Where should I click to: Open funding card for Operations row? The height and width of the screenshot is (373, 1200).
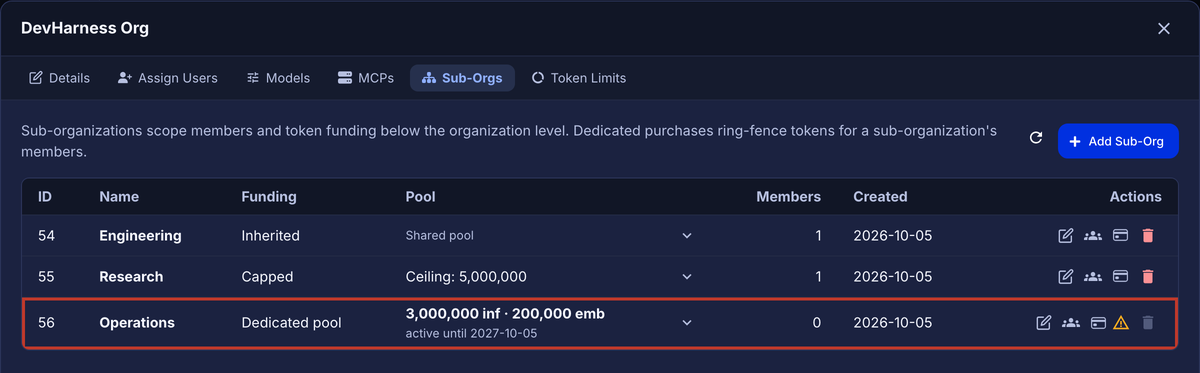pyautogui.click(x=1098, y=322)
